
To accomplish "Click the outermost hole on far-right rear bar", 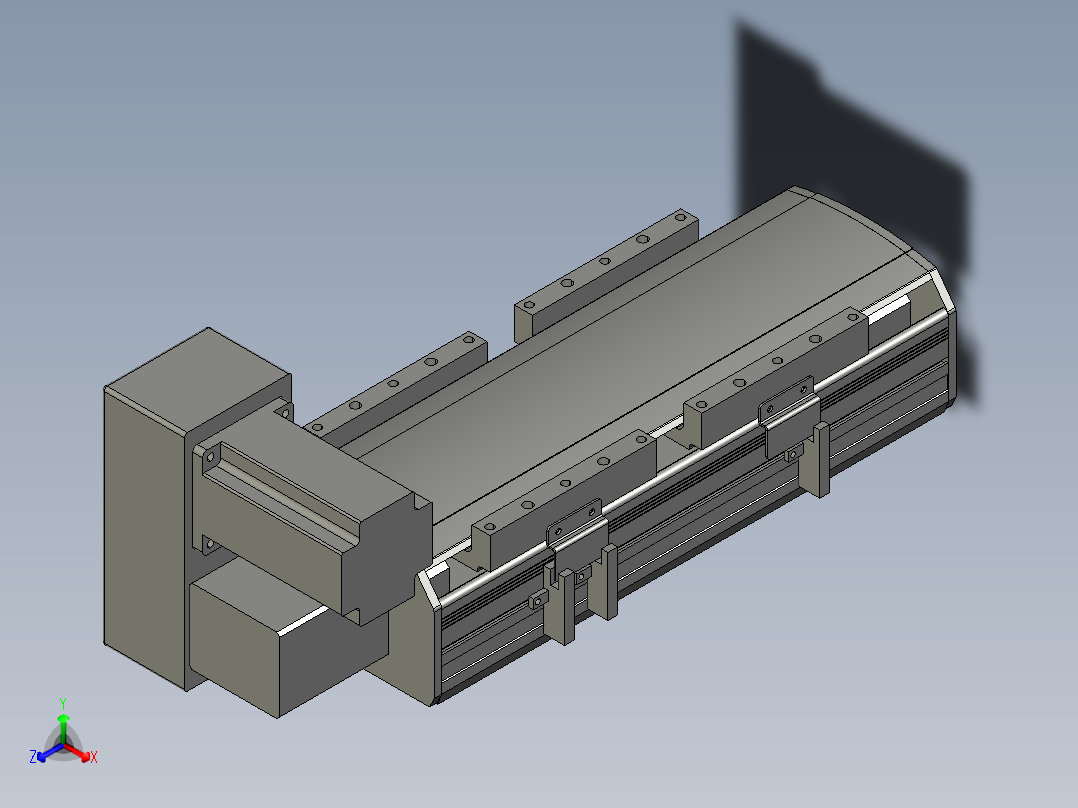I will pos(680,217).
